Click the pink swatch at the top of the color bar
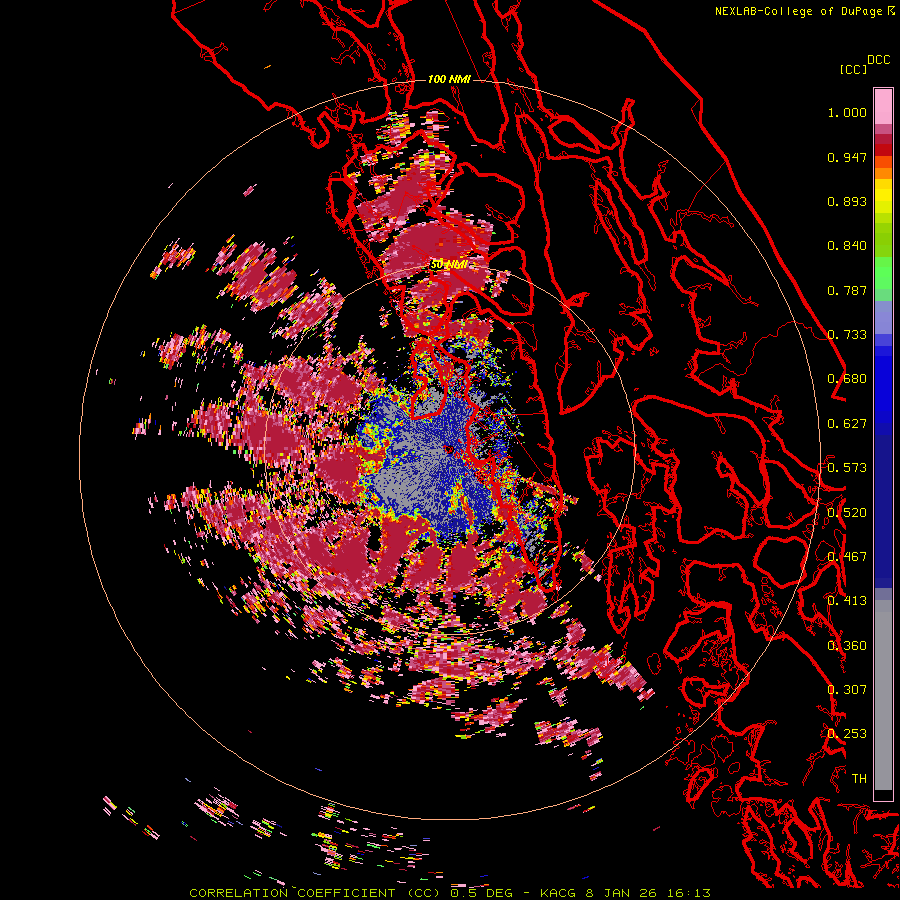 (883, 106)
